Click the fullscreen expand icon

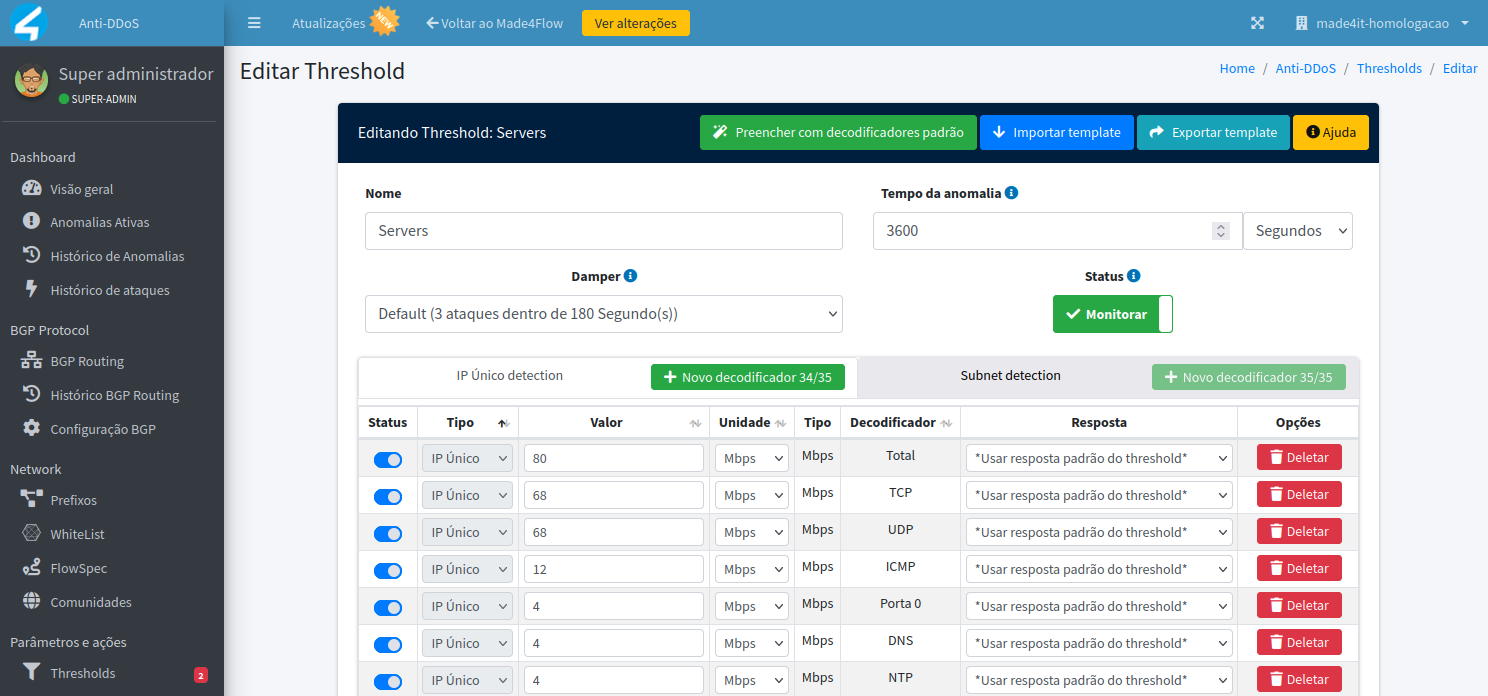pyautogui.click(x=1258, y=23)
